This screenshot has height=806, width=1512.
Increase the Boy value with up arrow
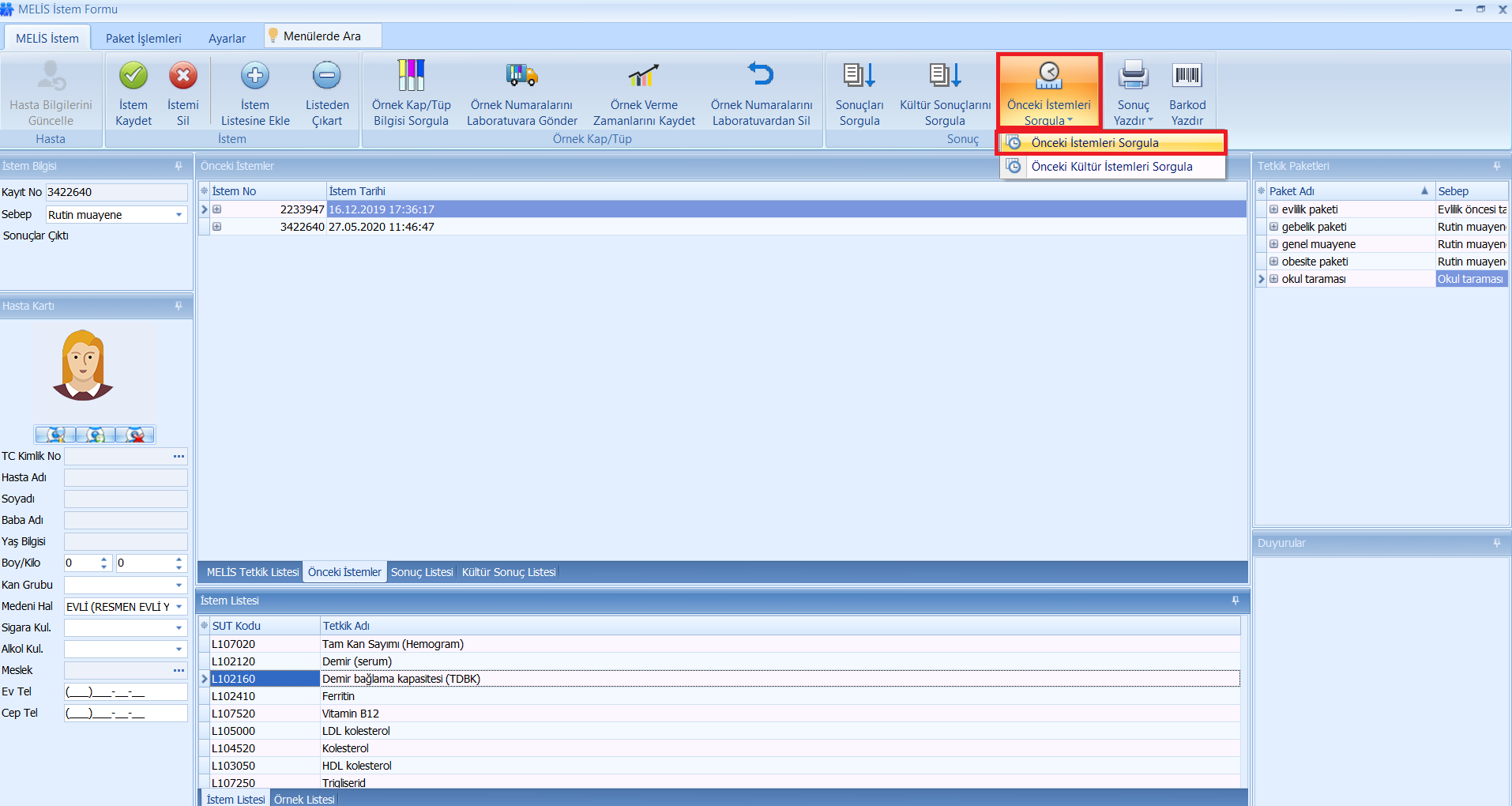pyautogui.click(x=103, y=559)
